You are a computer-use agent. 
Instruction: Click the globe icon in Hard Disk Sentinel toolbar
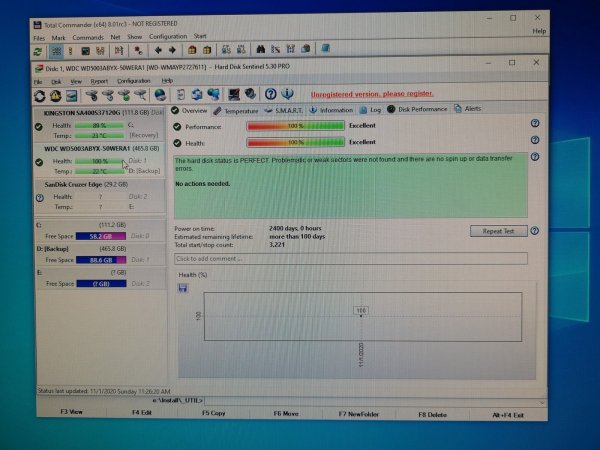click(160, 95)
